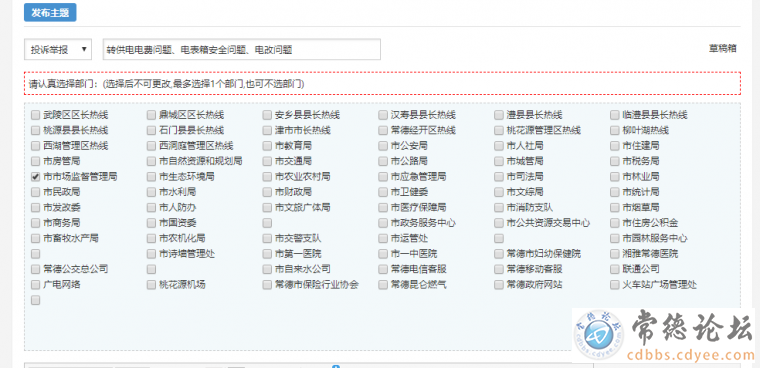Select the 市教育局 checkbox
The height and width of the screenshot is (368, 760).
(x=267, y=146)
